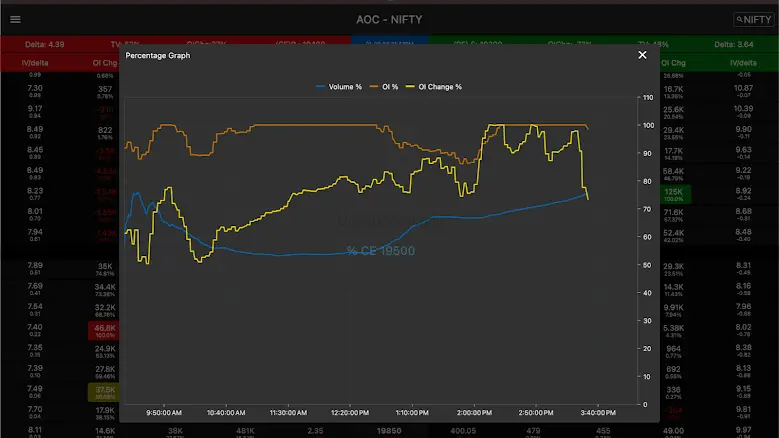Image resolution: width=779 pixels, height=438 pixels.
Task: Click the 2:00:00 PM axis label
Action: (474, 413)
